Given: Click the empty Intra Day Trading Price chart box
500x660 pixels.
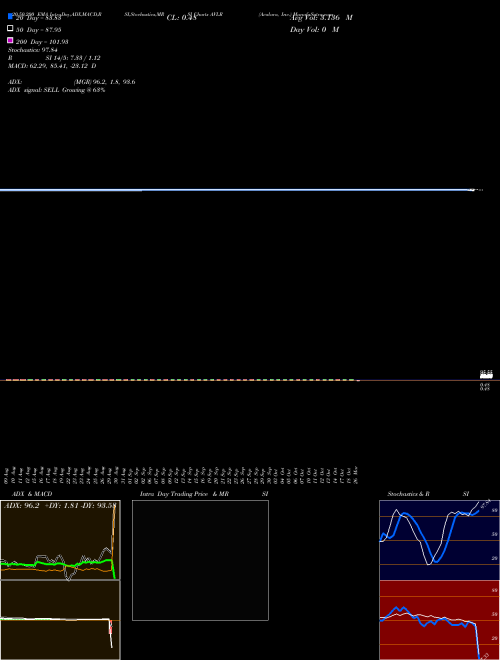Looking at the screenshot, I should 200,560.
